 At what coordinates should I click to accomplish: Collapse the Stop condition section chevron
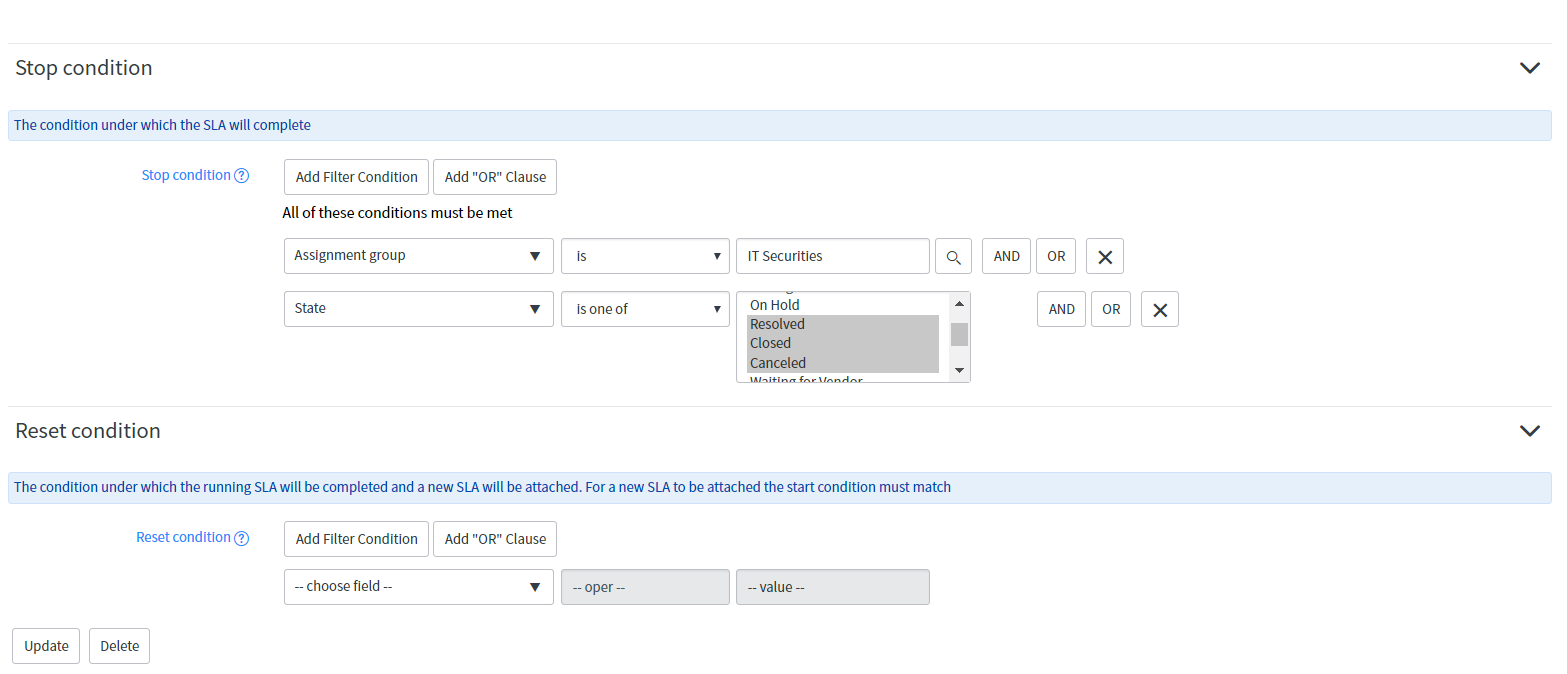tap(1529, 68)
